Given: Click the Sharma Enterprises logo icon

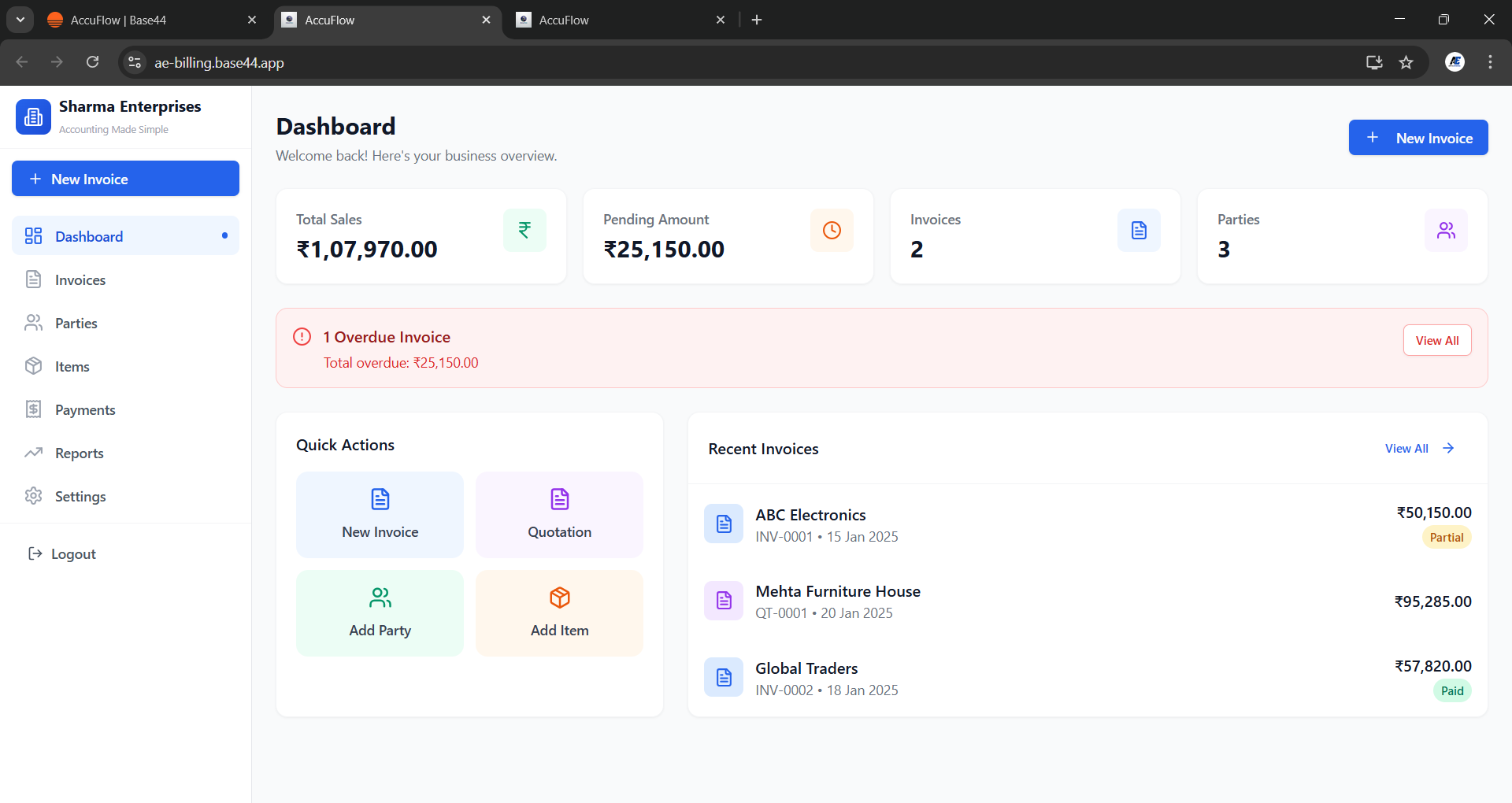Looking at the screenshot, I should coord(33,117).
